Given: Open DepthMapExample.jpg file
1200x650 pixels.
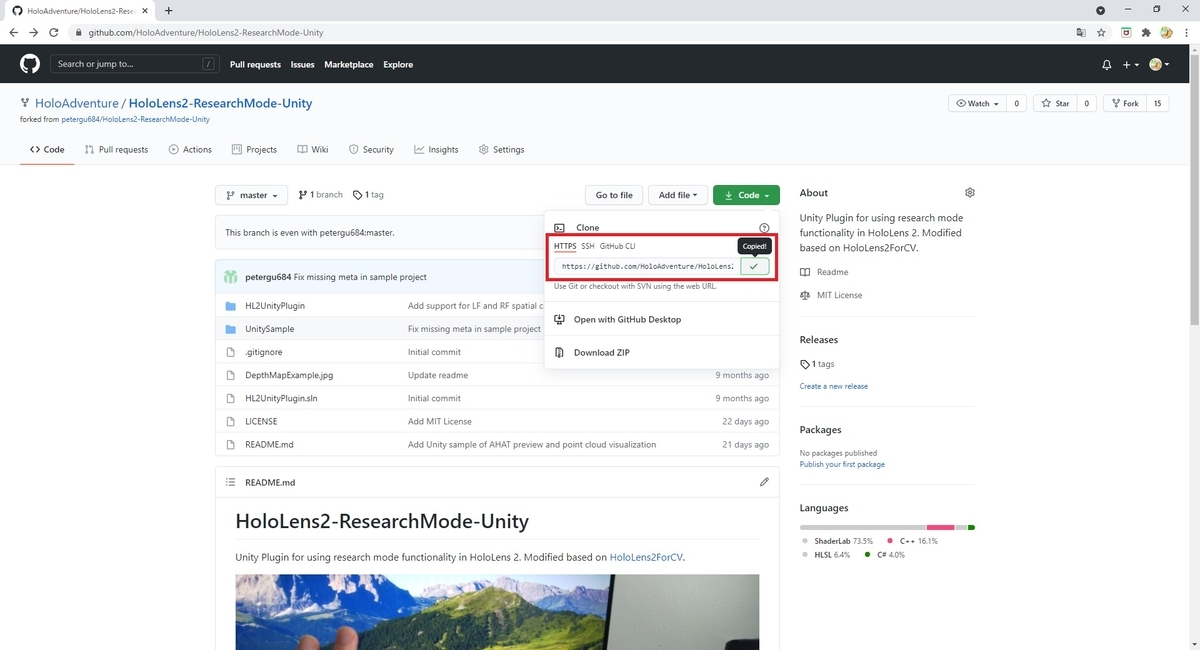Looking at the screenshot, I should [289, 375].
